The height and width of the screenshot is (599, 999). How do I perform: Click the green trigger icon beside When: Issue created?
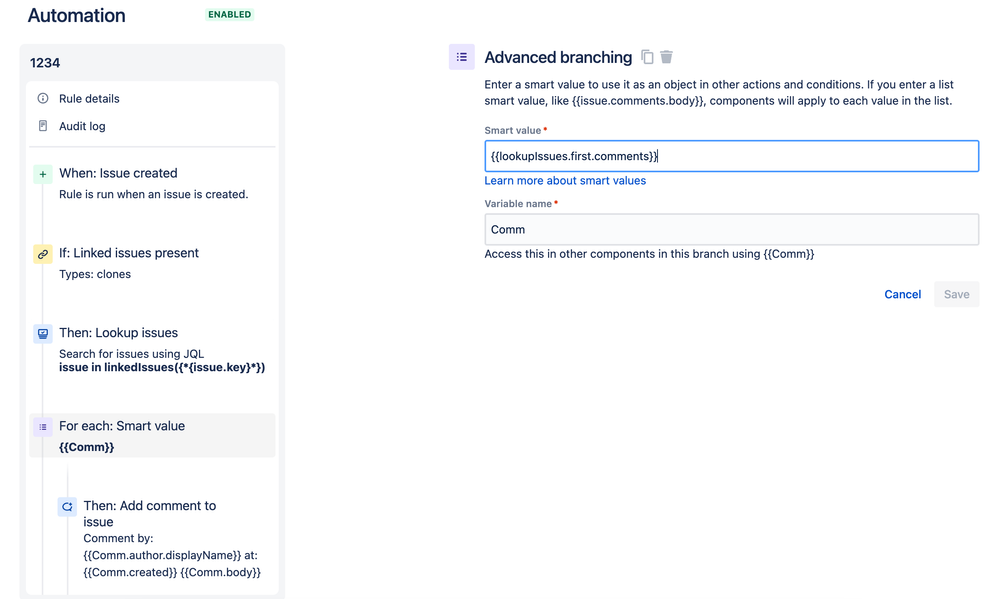[41, 173]
